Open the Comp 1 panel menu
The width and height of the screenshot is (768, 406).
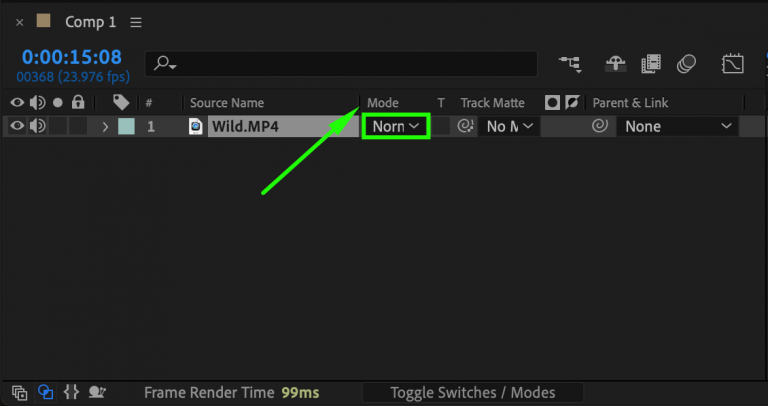[x=136, y=22]
